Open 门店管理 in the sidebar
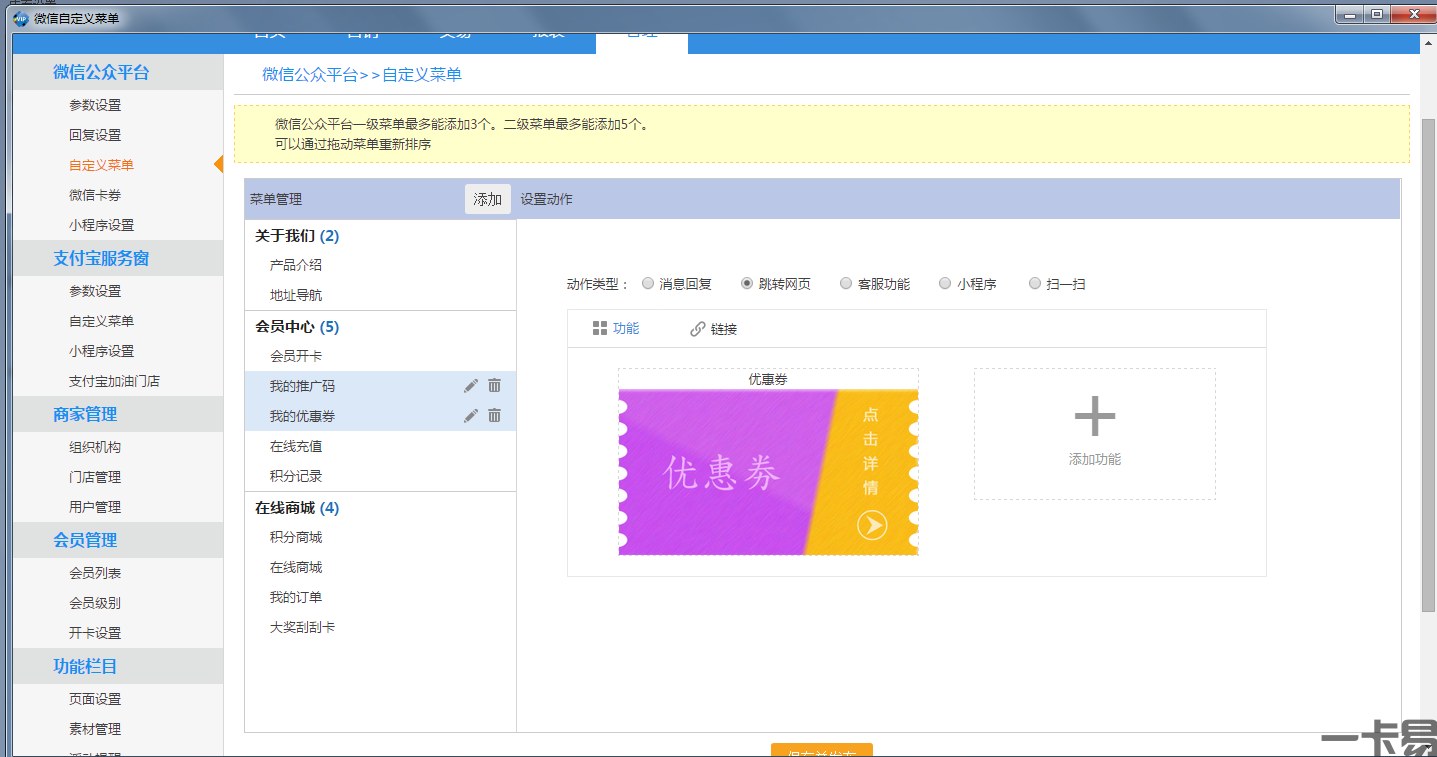The height and width of the screenshot is (757, 1437). (x=95, y=477)
